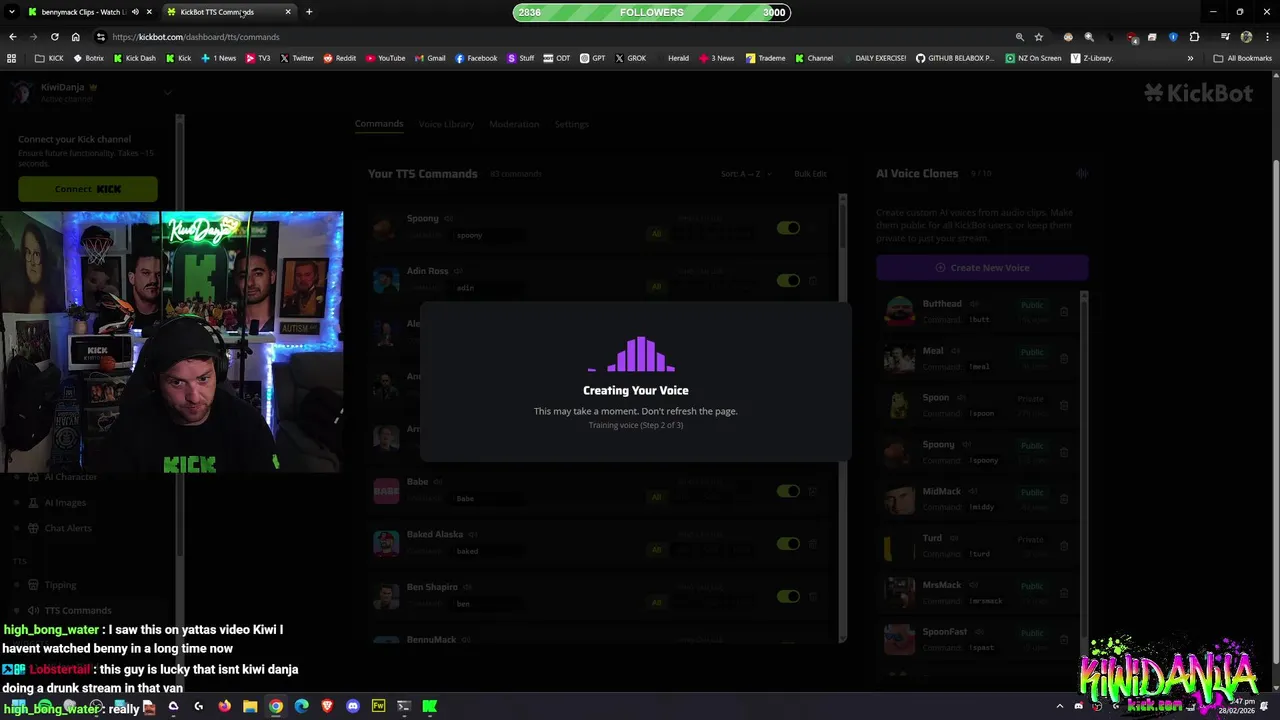Screen dimensions: 1280x720
Task: Toggle the Spoony TTS command switch
Action: click(788, 228)
